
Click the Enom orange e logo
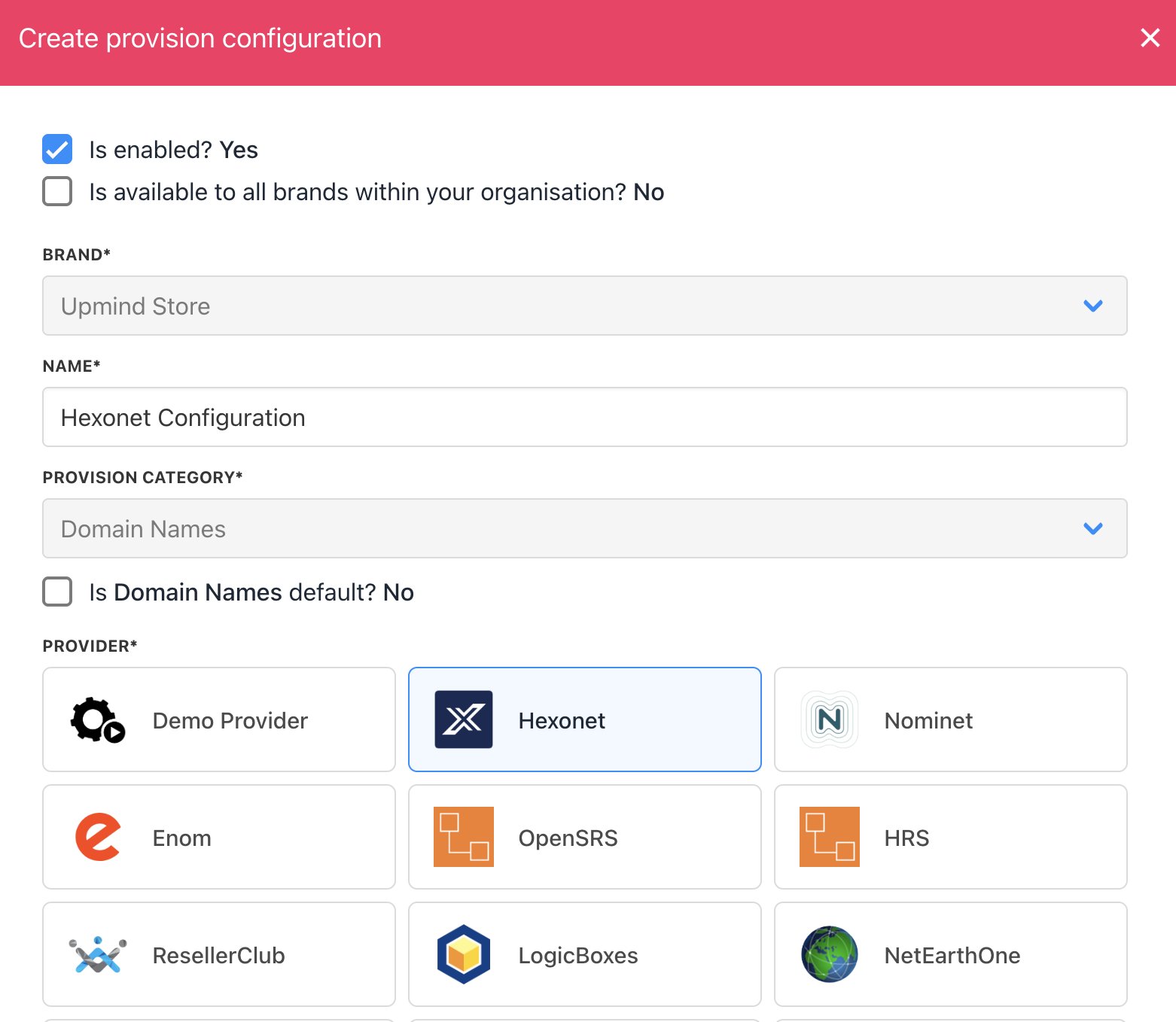(98, 837)
